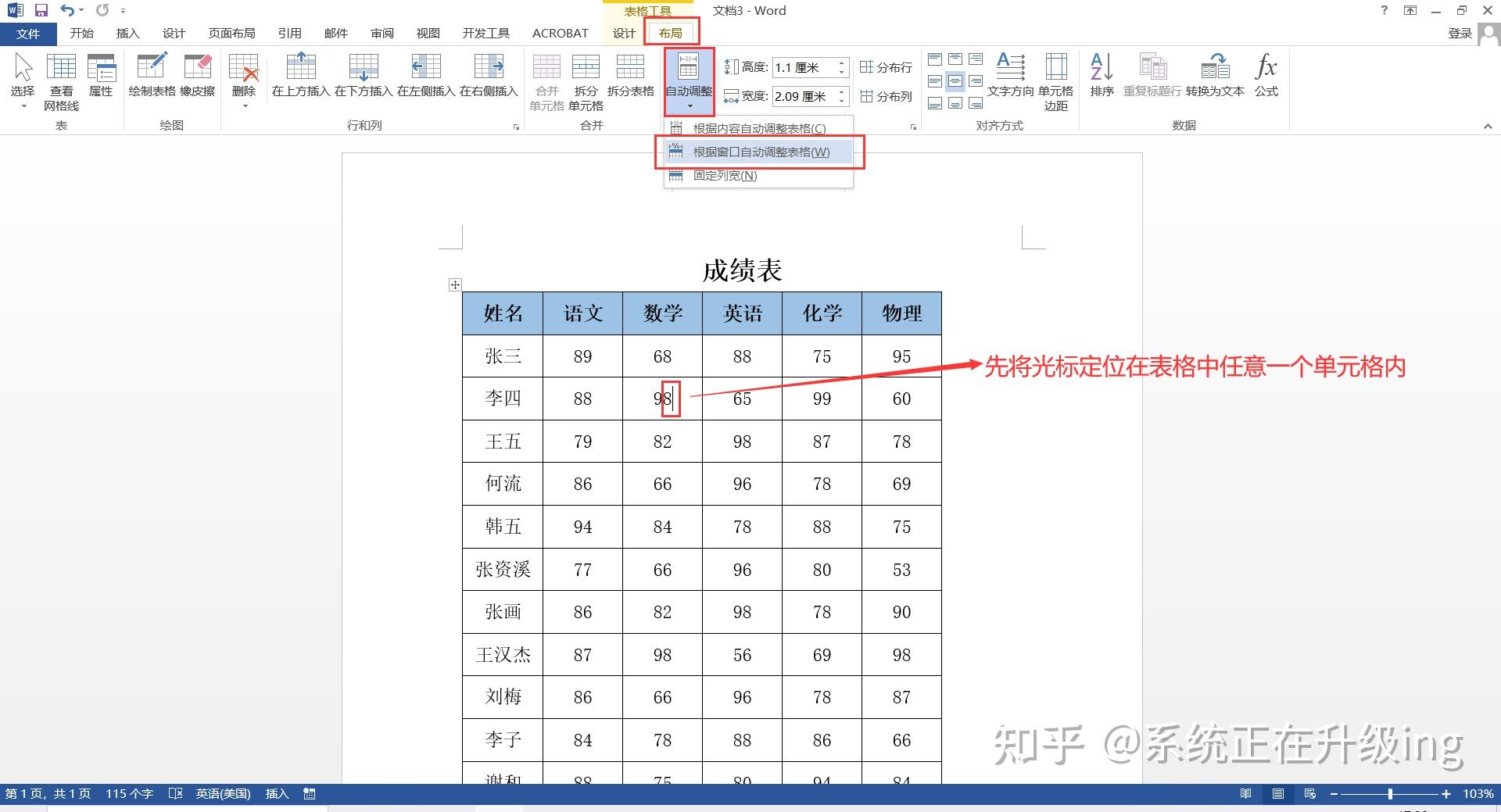Screen dimensions: 1501x812
Task: Zoom out with minus button
Action: click(1334, 794)
